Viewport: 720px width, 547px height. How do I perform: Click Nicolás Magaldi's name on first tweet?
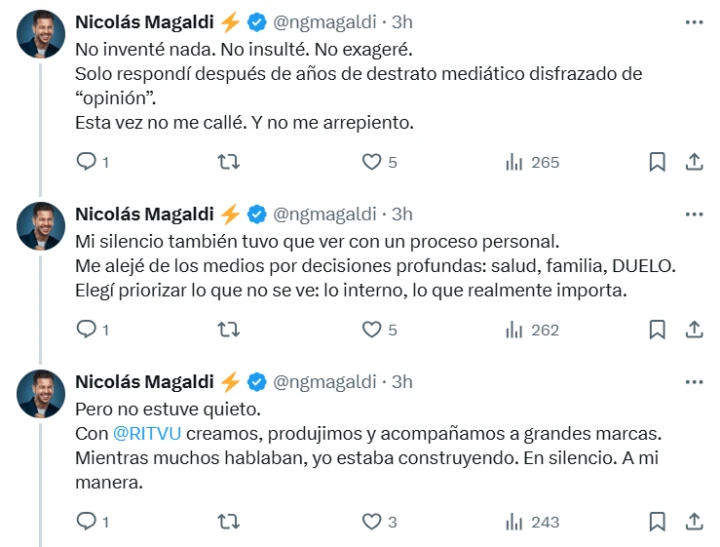(144, 22)
